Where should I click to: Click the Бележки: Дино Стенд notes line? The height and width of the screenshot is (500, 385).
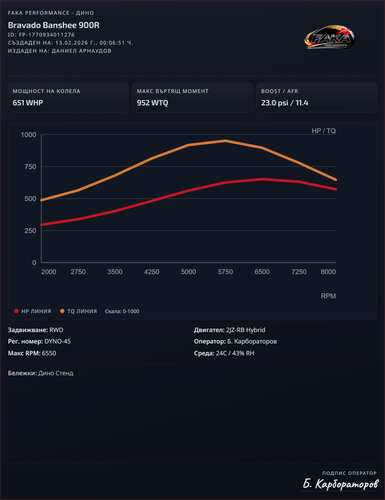(x=41, y=373)
